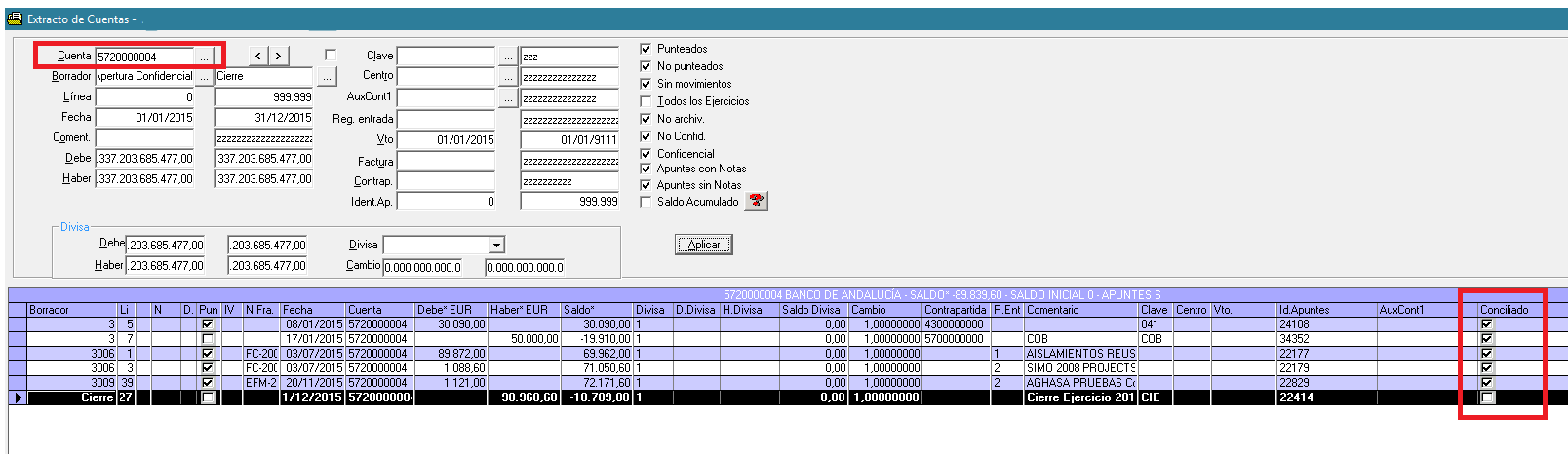Toggle the Saldo Acumulado checkbox
Image resolution: width=1568 pixels, height=454 pixels.
pos(646,202)
